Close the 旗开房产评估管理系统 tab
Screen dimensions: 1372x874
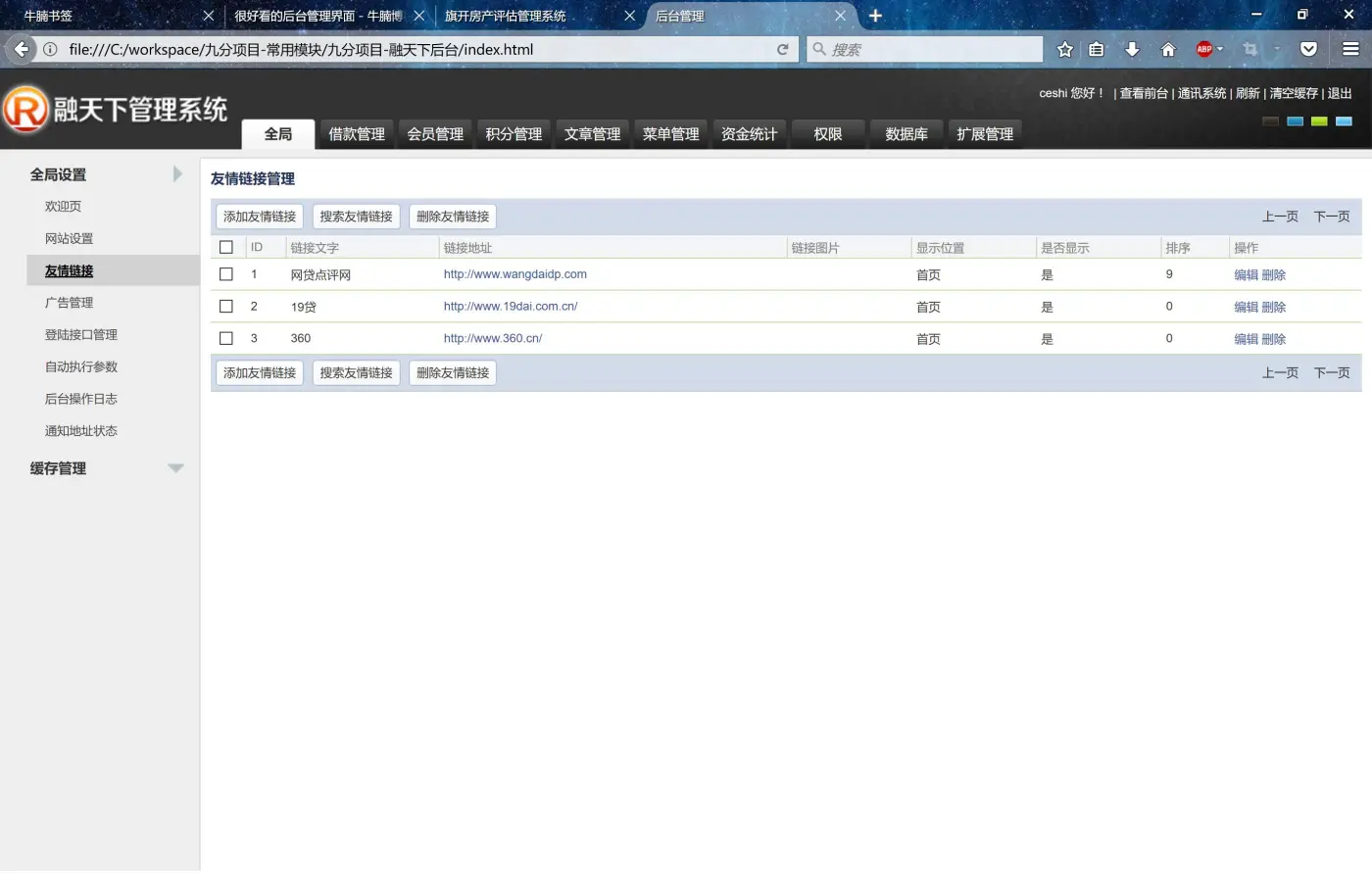[629, 16]
